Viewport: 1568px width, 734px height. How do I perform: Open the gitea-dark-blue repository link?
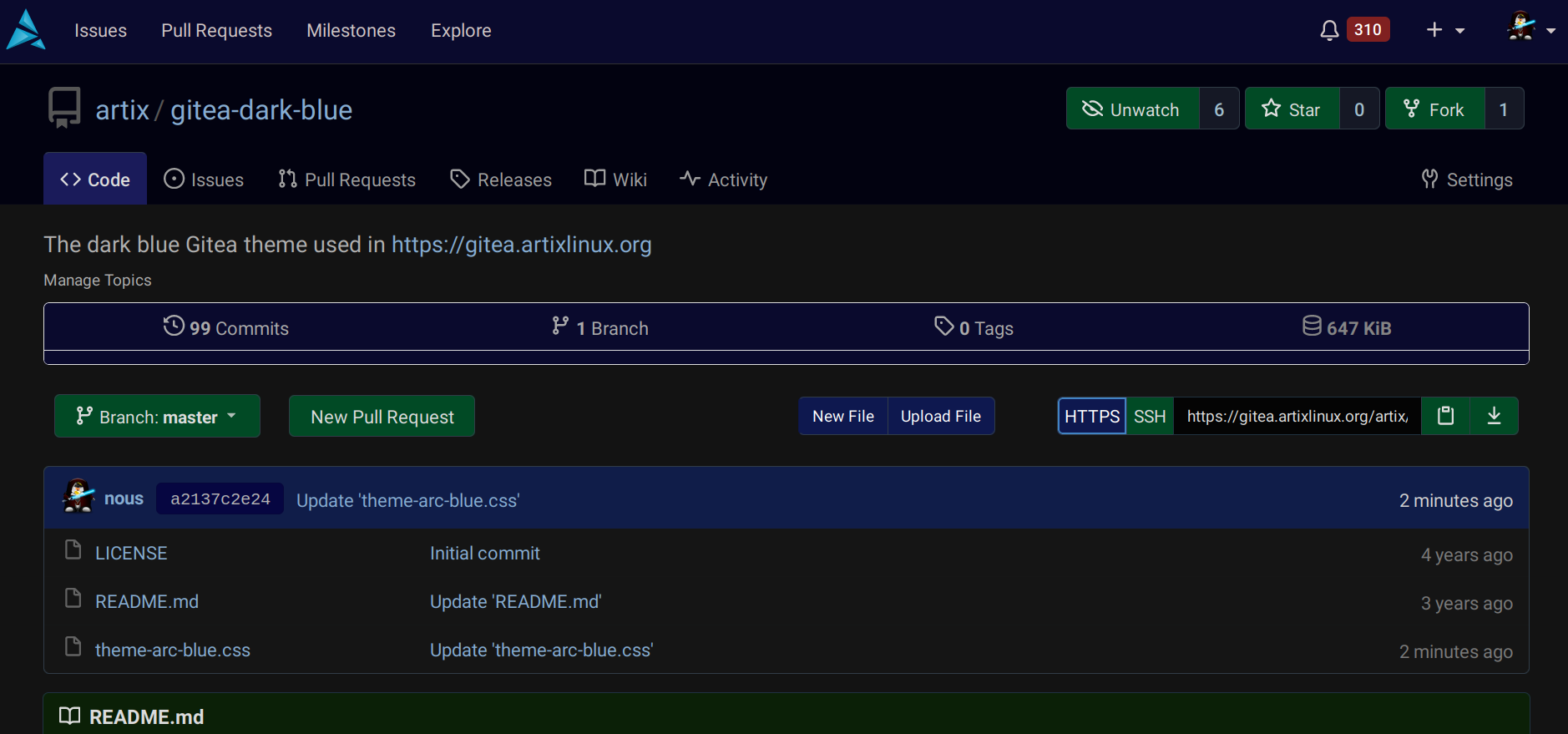coord(261,110)
